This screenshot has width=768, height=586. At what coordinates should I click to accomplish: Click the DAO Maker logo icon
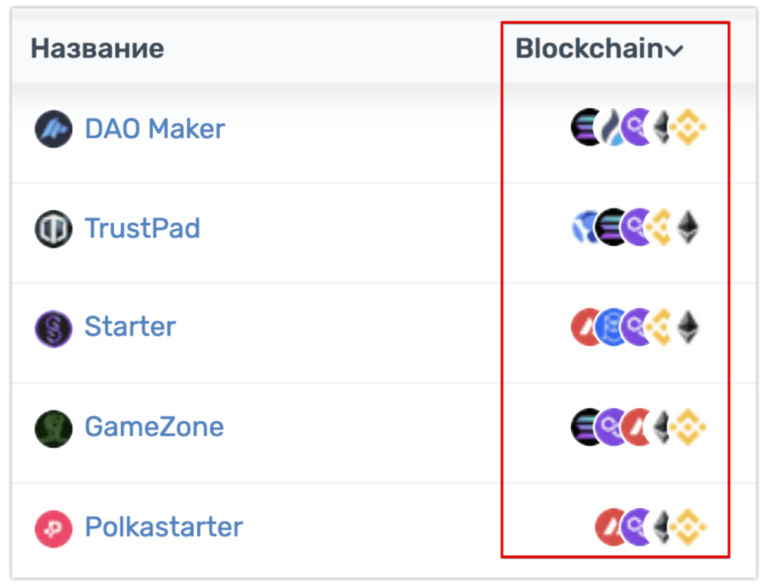pyautogui.click(x=53, y=129)
